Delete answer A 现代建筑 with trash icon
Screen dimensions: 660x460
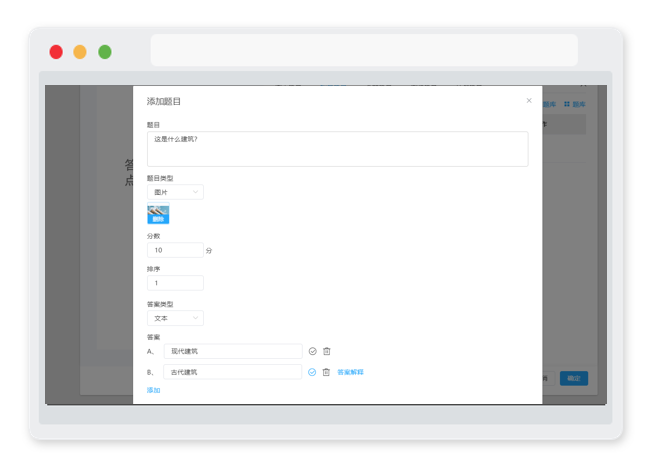(327, 351)
